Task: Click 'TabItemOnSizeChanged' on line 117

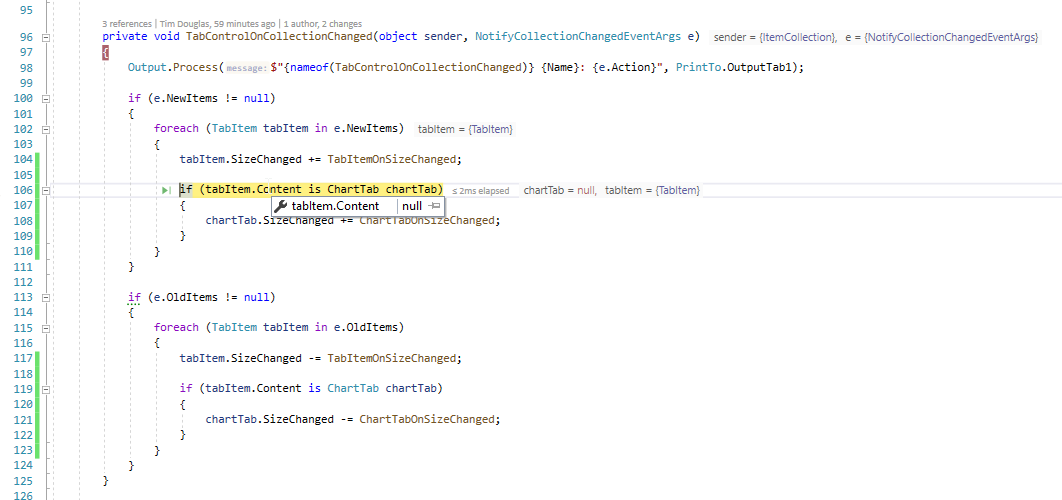Action: click(x=391, y=358)
